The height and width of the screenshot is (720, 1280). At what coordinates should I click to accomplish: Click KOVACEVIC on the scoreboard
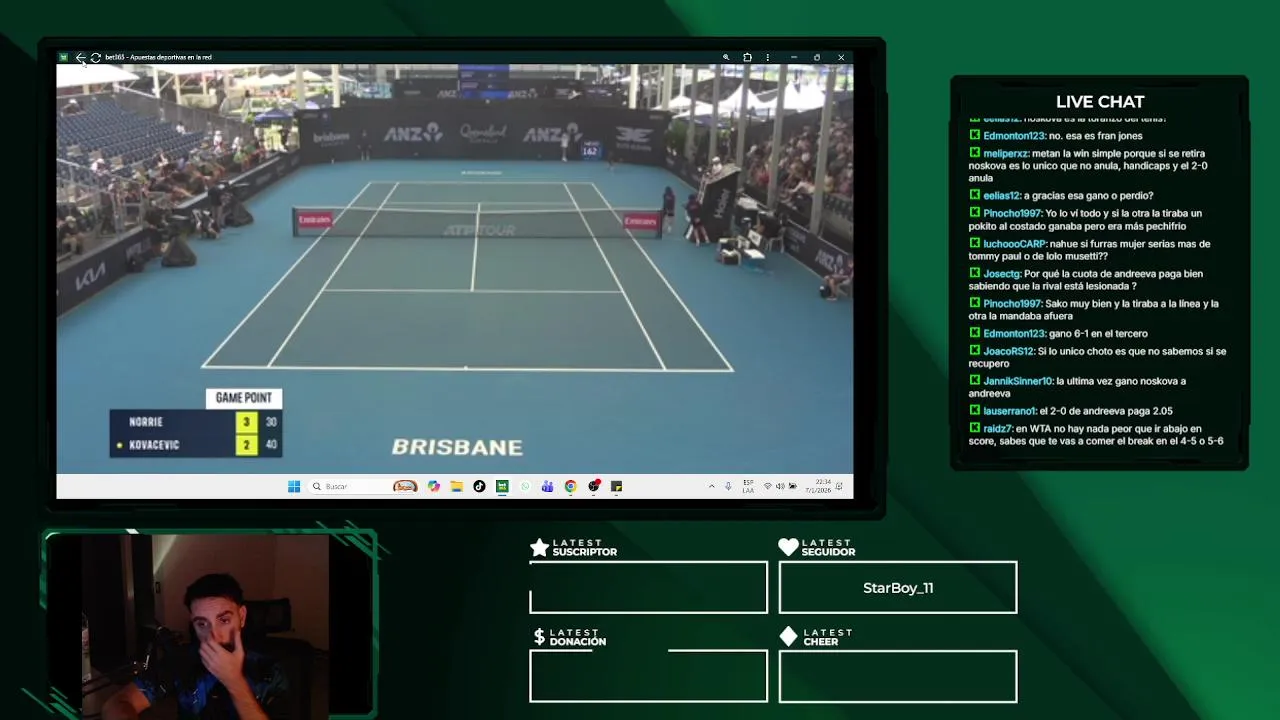[154, 445]
